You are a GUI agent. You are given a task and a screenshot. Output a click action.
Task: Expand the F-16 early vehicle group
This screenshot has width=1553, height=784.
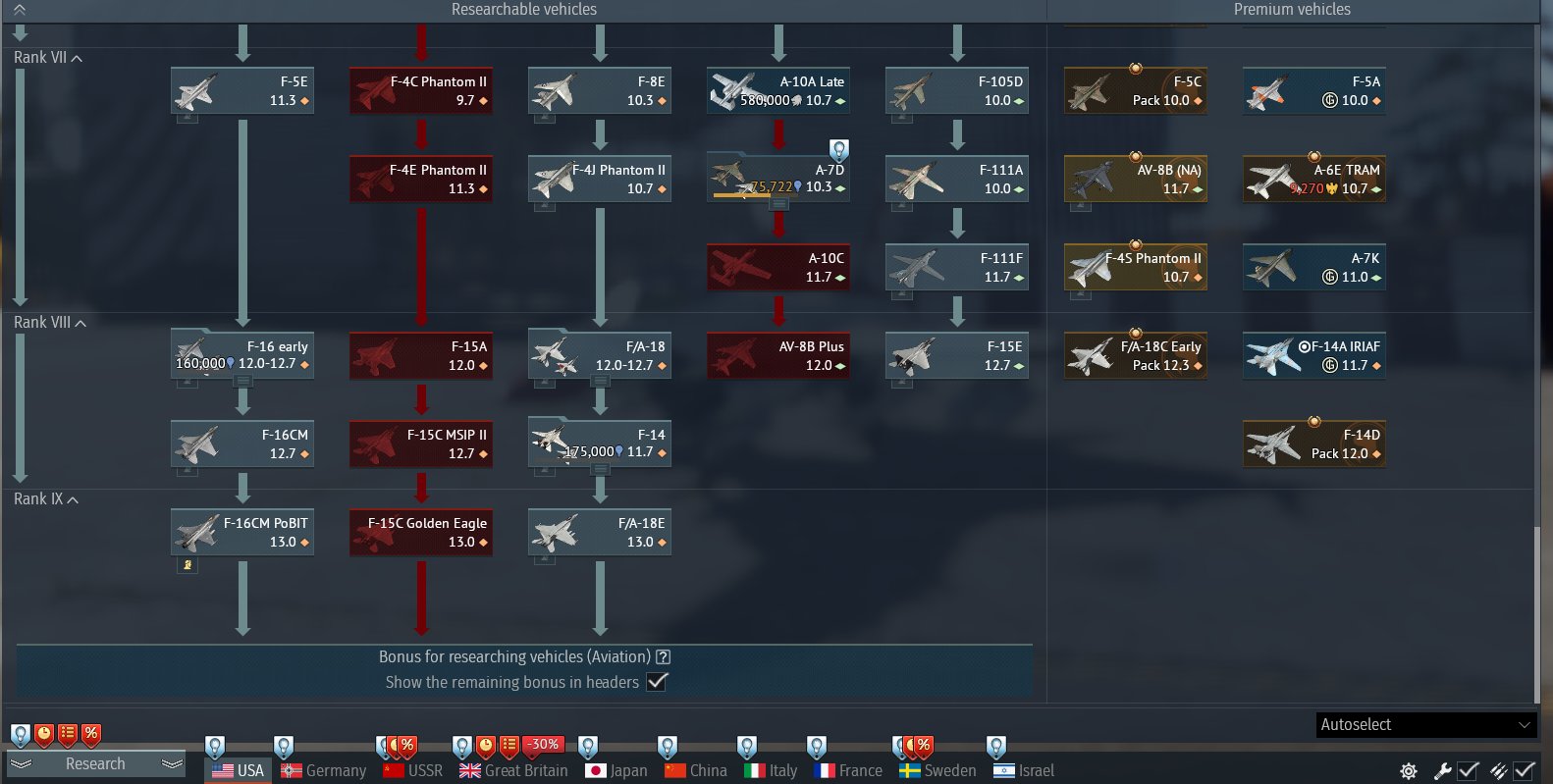coord(242,382)
